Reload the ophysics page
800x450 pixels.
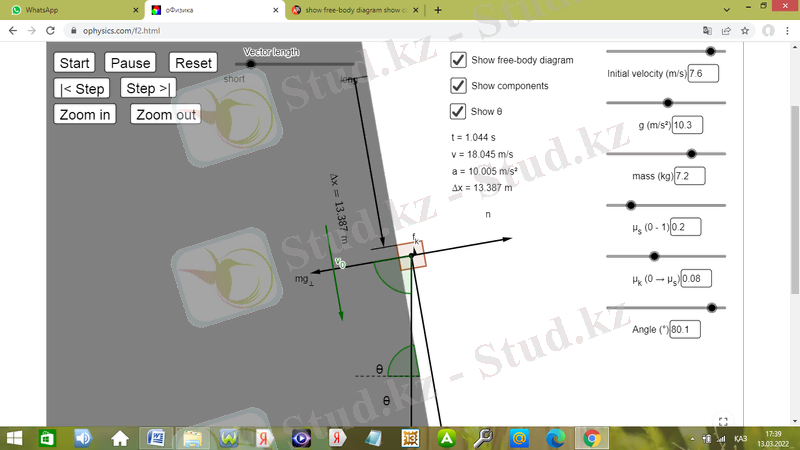[50, 31]
